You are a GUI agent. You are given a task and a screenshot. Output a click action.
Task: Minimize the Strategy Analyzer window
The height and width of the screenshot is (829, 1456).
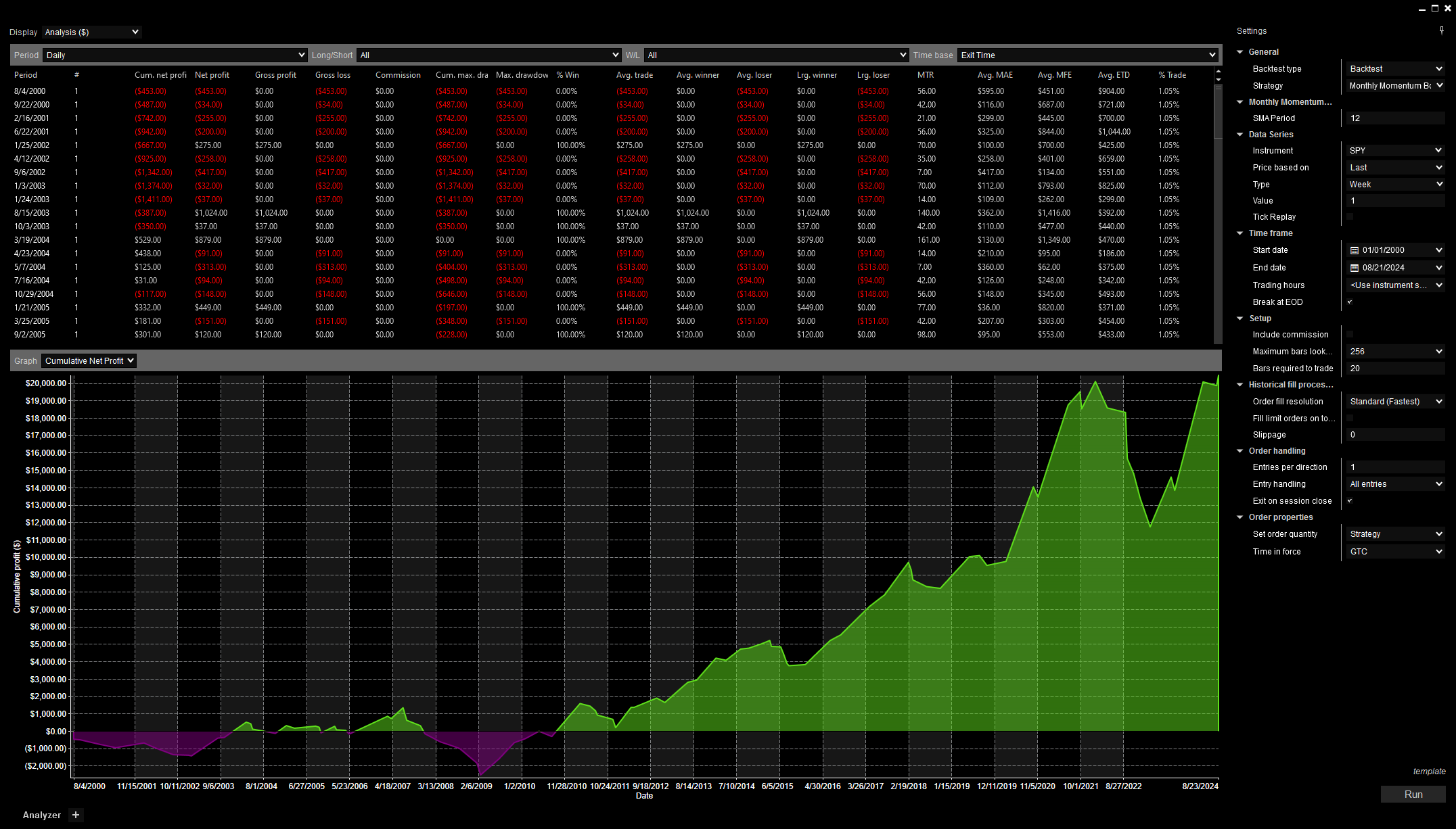tap(1421, 8)
